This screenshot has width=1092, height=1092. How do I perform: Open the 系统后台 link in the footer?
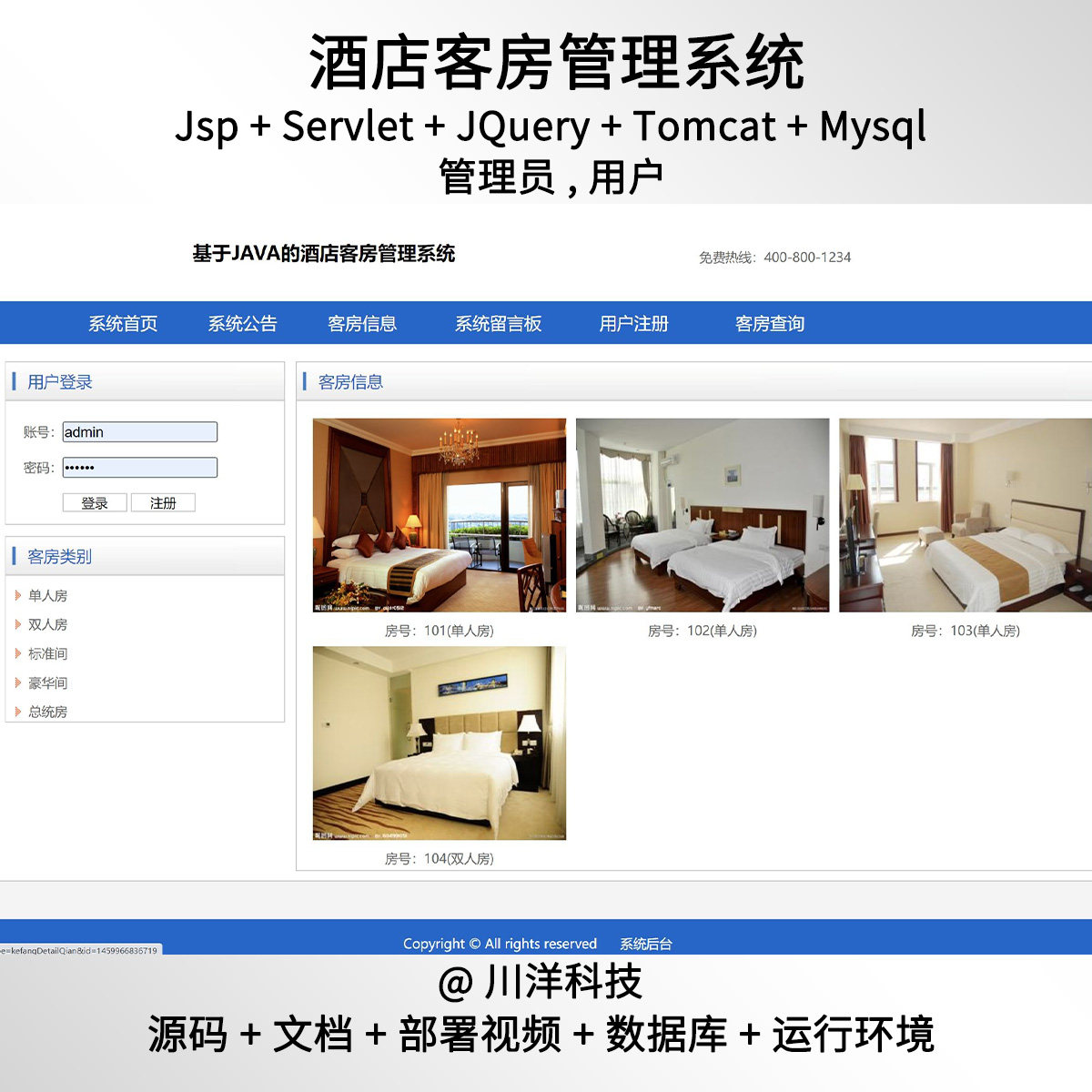pyautogui.click(x=644, y=944)
